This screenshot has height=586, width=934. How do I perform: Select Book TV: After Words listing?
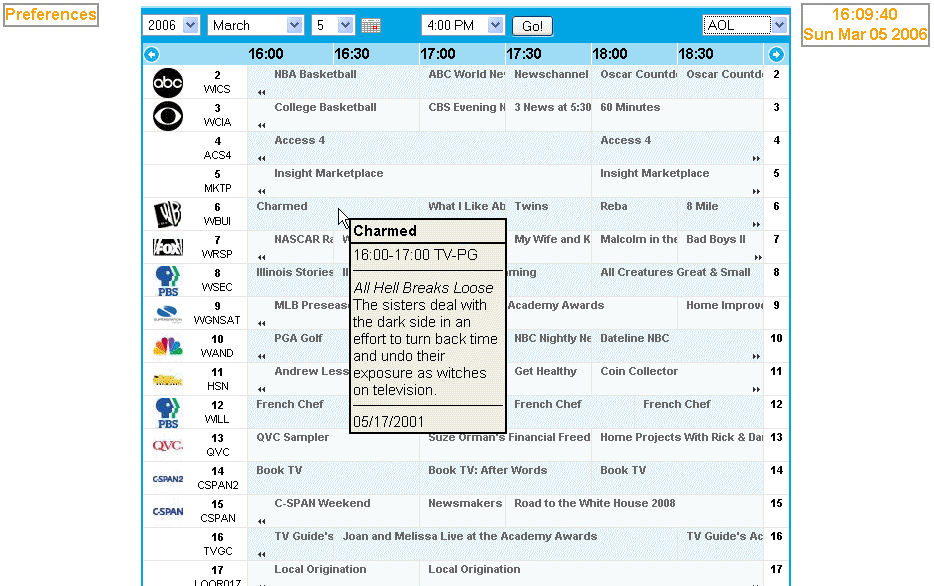click(487, 470)
